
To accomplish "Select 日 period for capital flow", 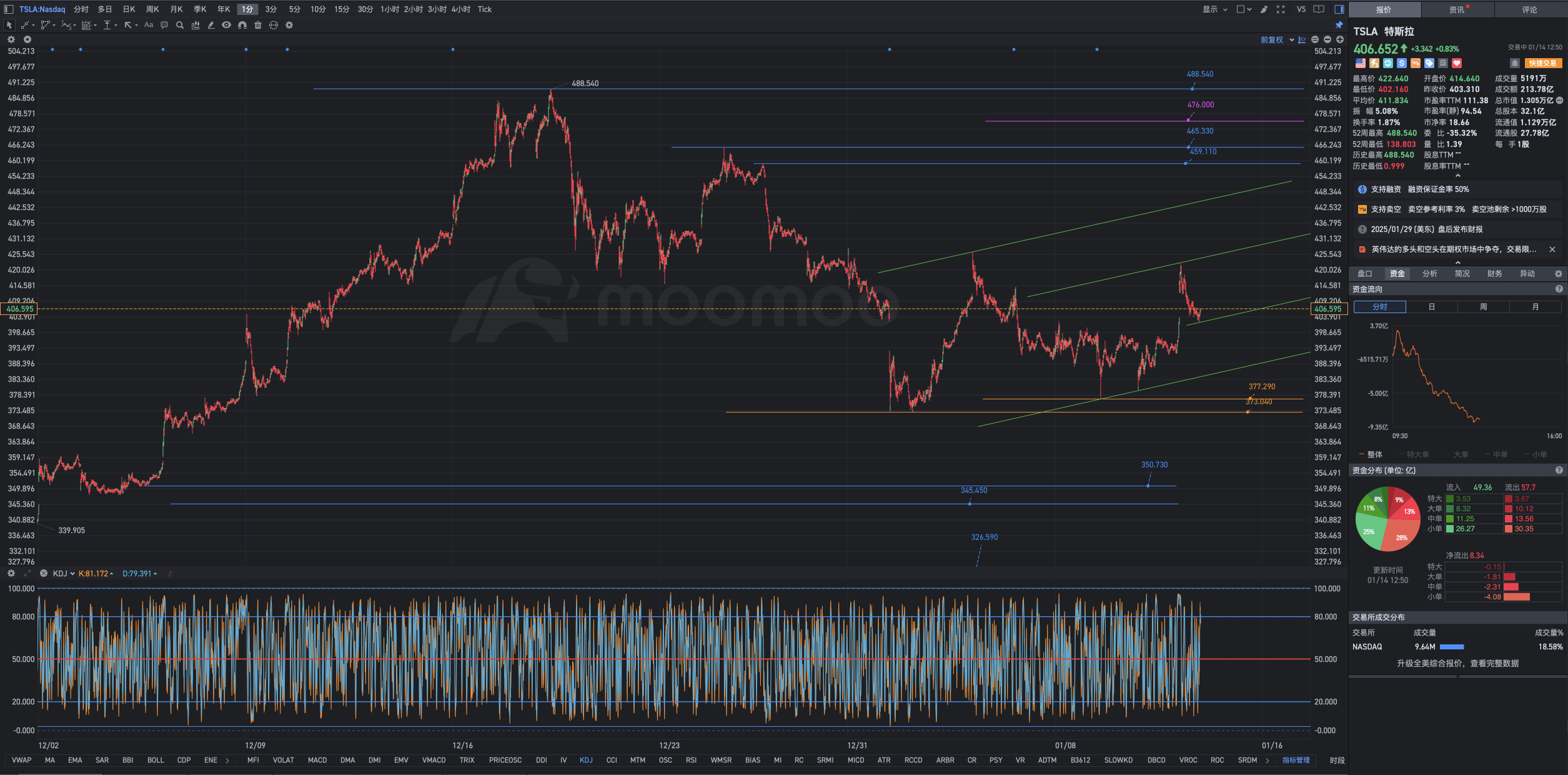I will point(1431,307).
